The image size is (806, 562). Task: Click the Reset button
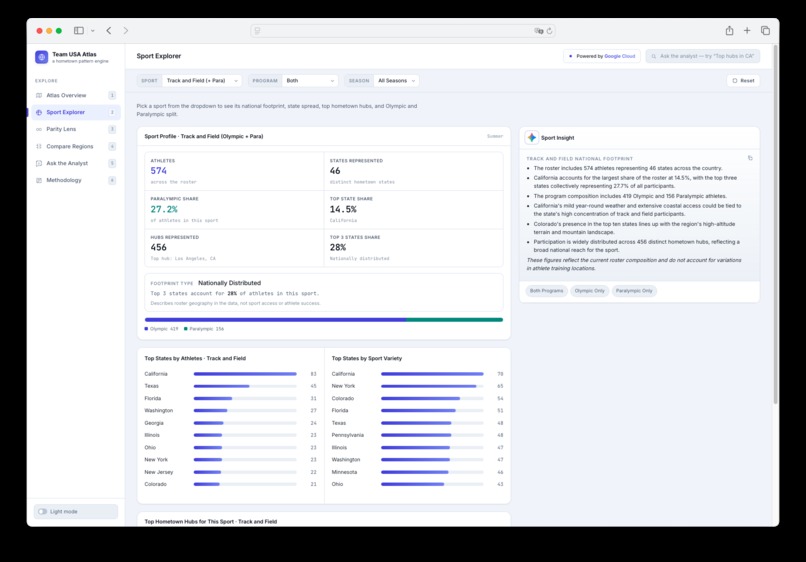[x=743, y=81]
